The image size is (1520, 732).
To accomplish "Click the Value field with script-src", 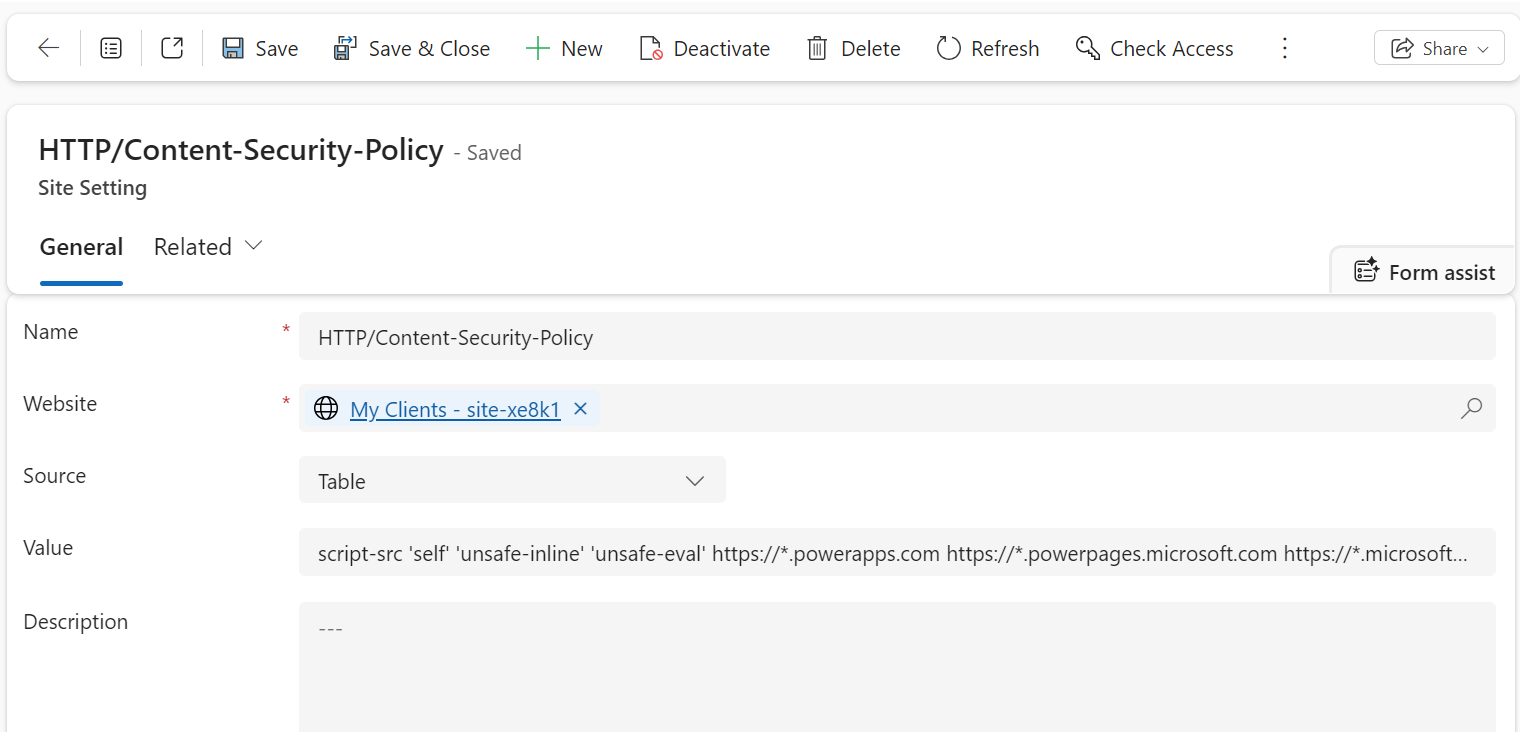I will 897,553.
